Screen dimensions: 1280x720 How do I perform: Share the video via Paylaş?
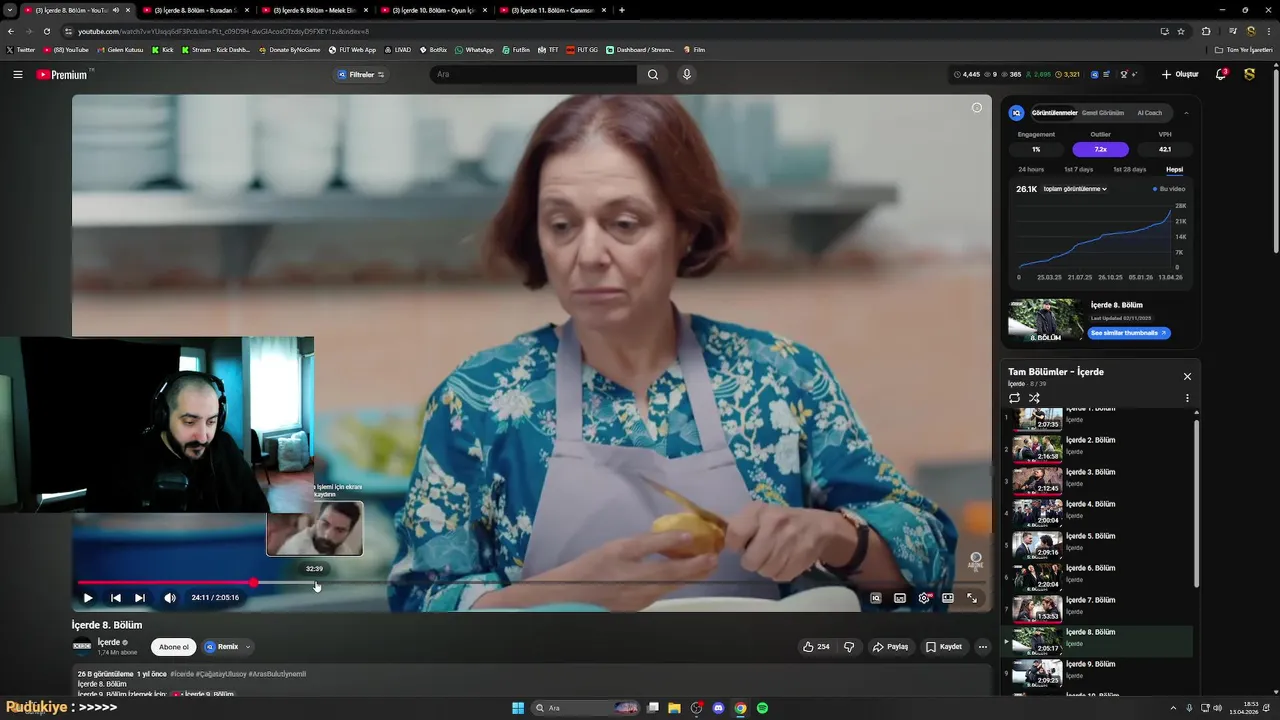tap(890, 647)
